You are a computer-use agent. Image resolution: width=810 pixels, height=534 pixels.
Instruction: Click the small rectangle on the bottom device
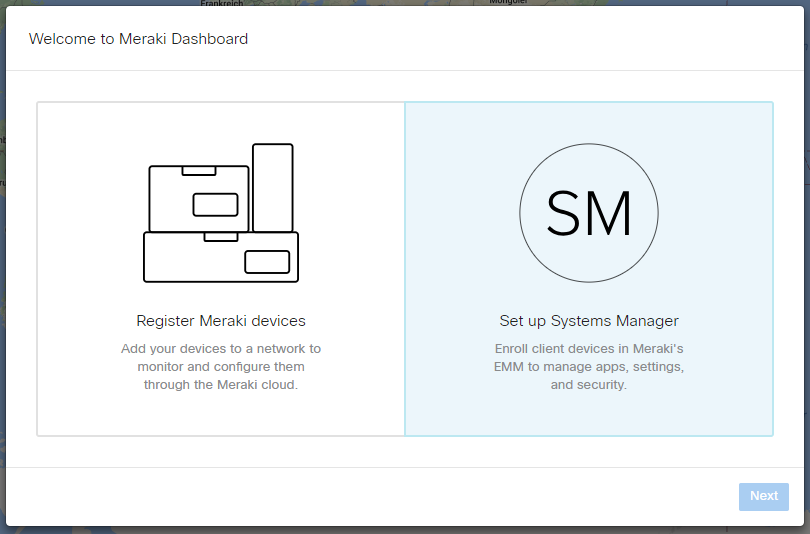coord(267,262)
